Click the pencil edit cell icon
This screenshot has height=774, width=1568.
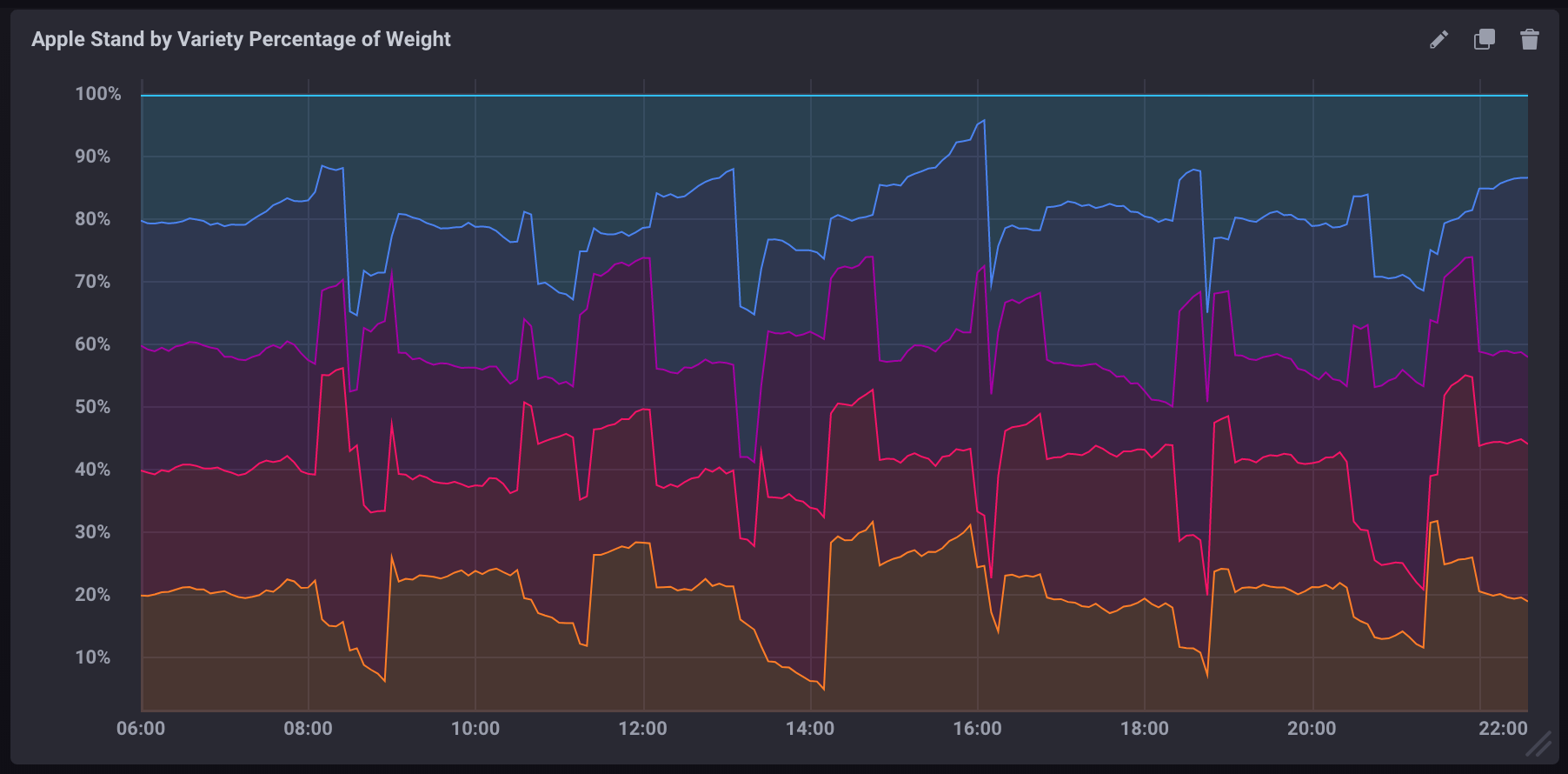1439,39
